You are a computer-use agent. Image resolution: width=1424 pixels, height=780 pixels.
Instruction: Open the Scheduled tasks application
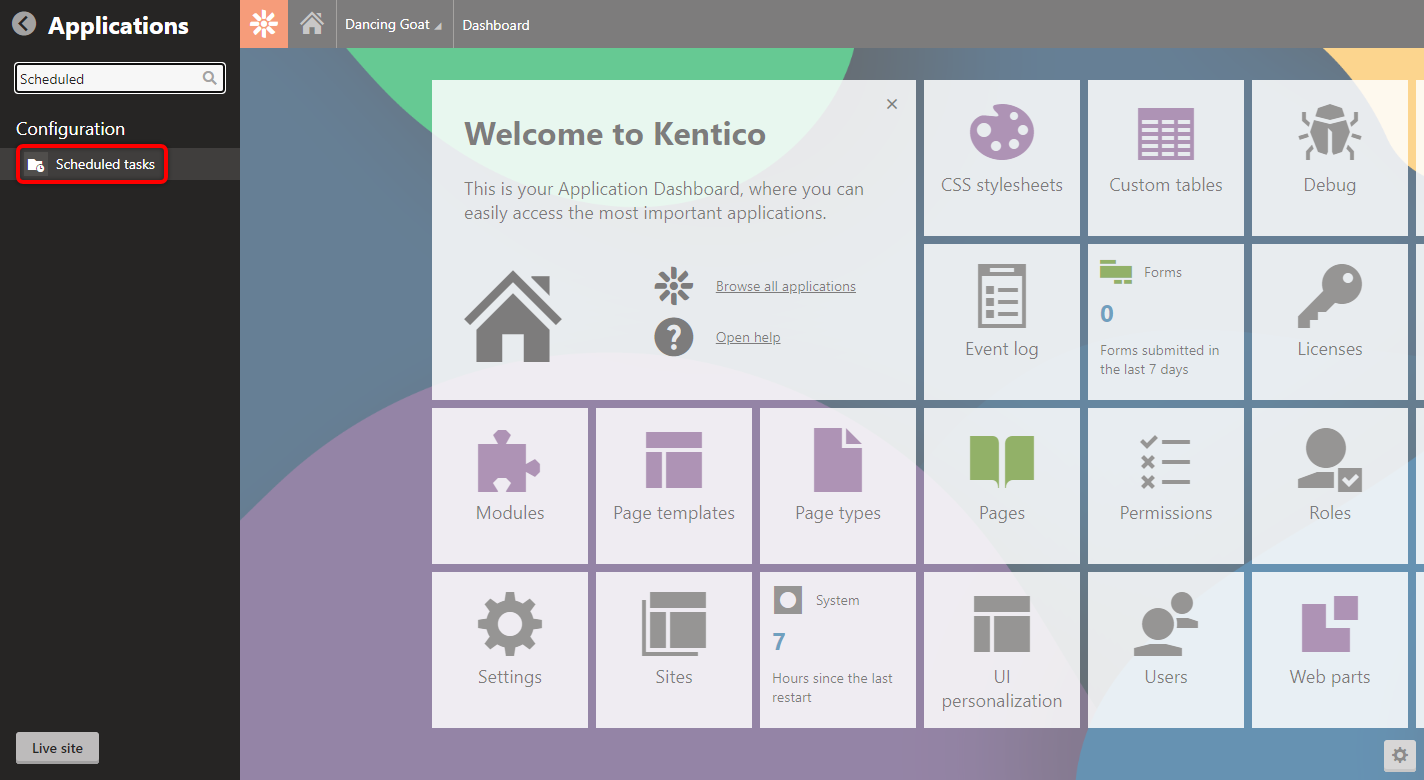120,164
